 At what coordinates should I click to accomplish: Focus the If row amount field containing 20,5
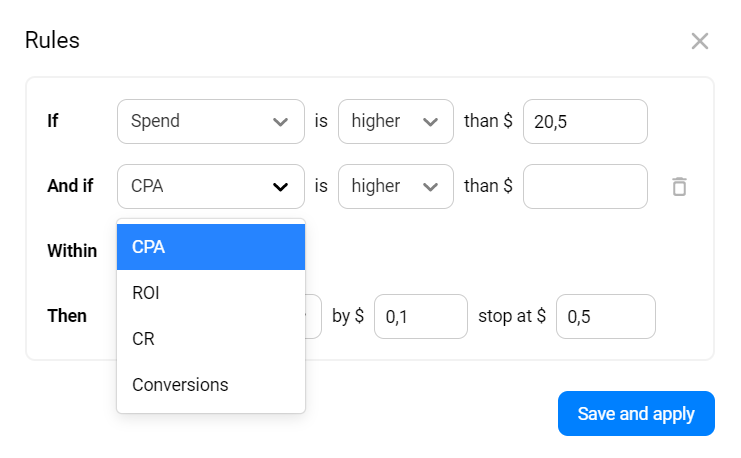pos(585,122)
